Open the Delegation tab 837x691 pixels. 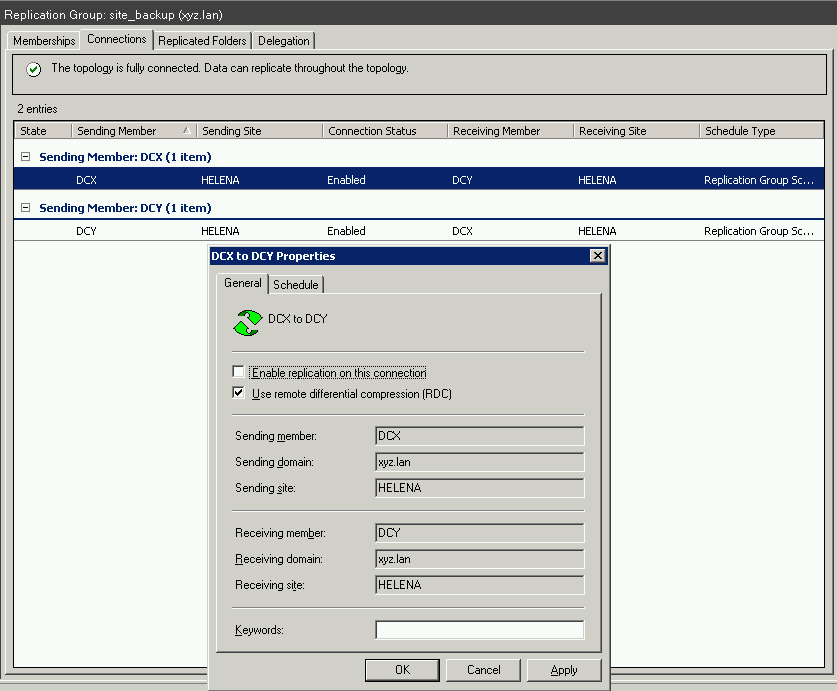[x=284, y=41]
